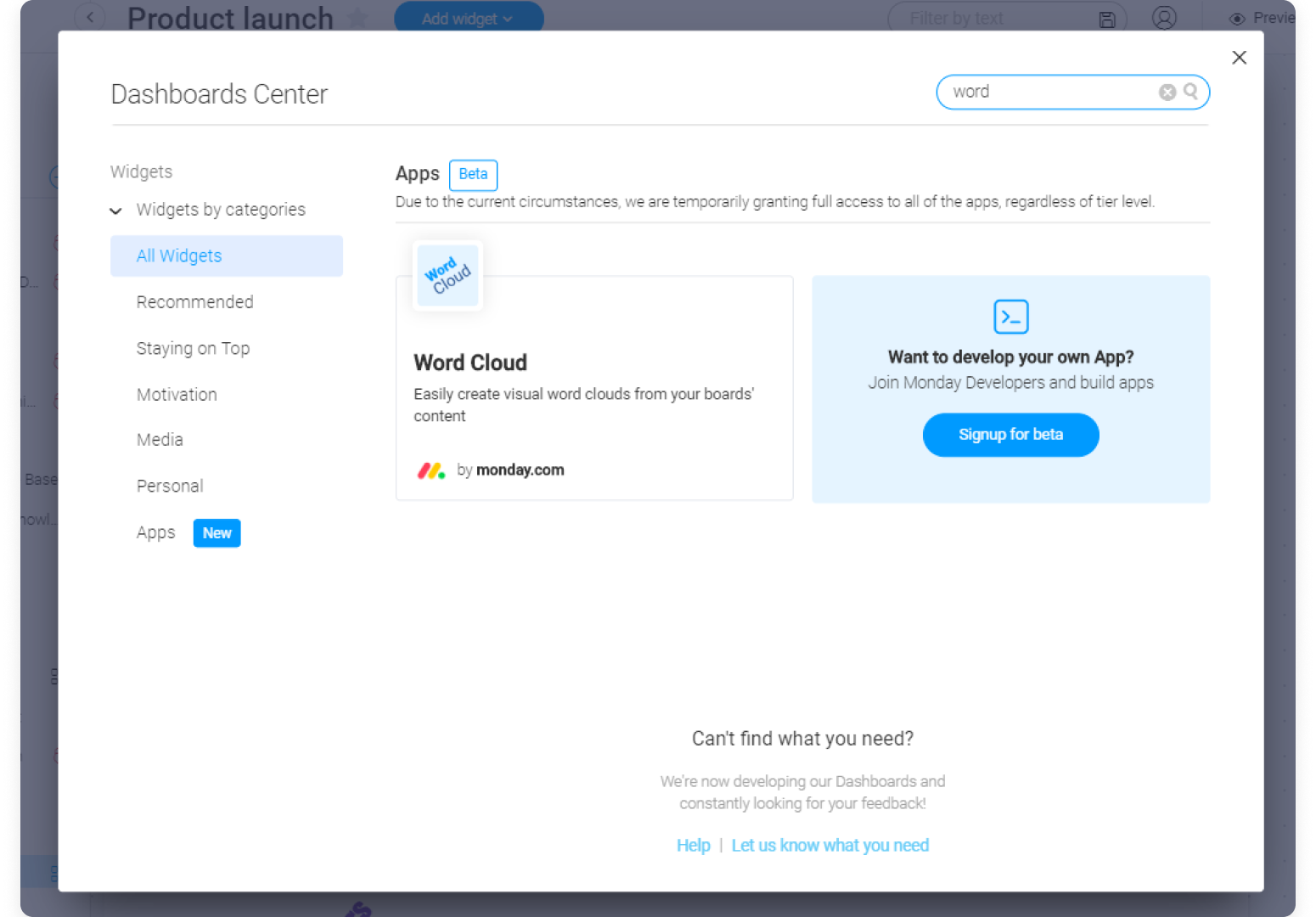Image resolution: width=1316 pixels, height=917 pixels.
Task: Click 'by monday.com' author text
Action: [510, 470]
